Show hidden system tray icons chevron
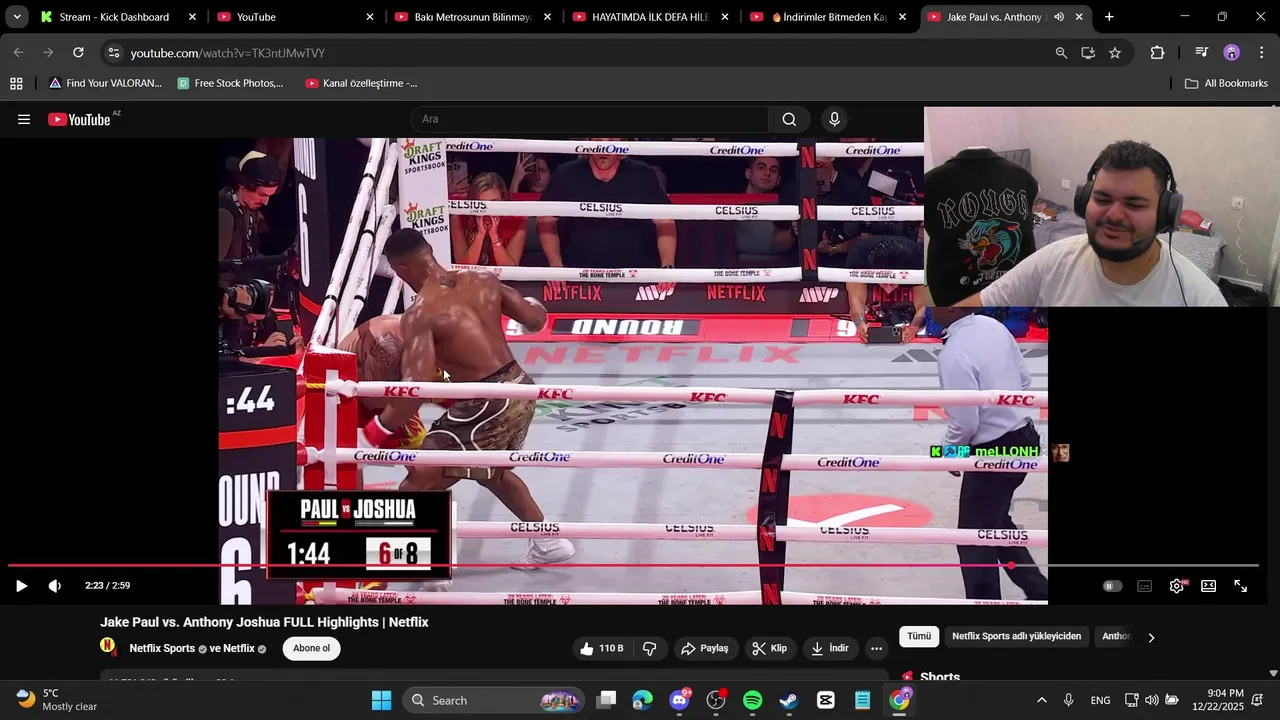 [1041, 700]
